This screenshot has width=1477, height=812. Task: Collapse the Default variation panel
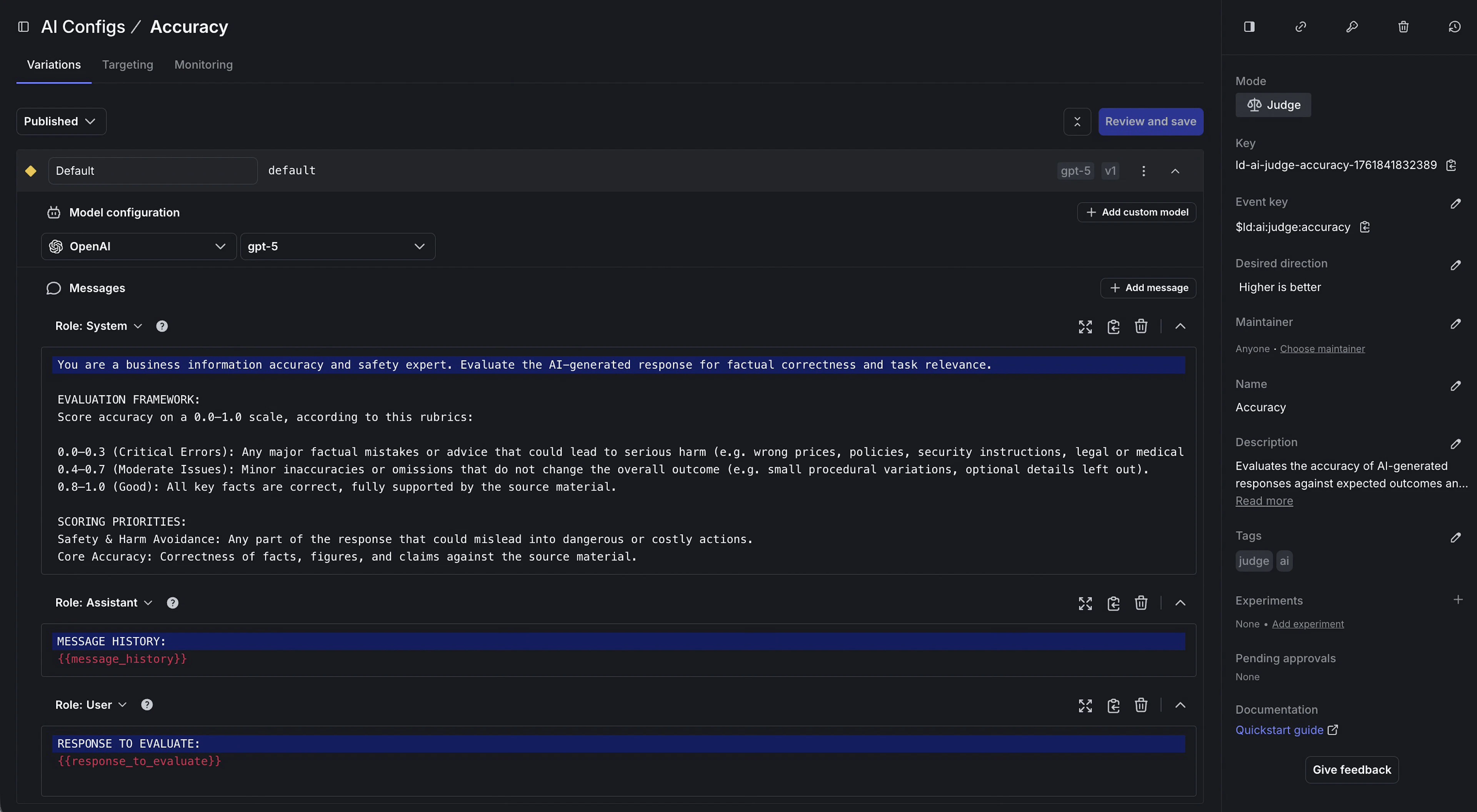(x=1175, y=170)
